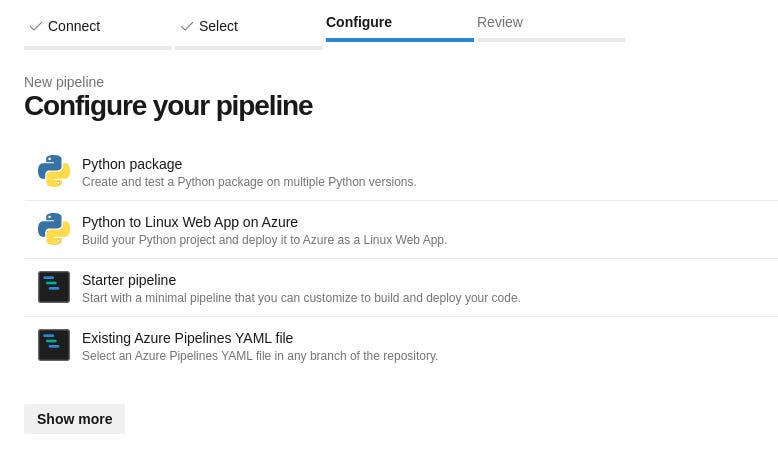
Task: Click the Starter pipeline icon
Action: click(54, 287)
